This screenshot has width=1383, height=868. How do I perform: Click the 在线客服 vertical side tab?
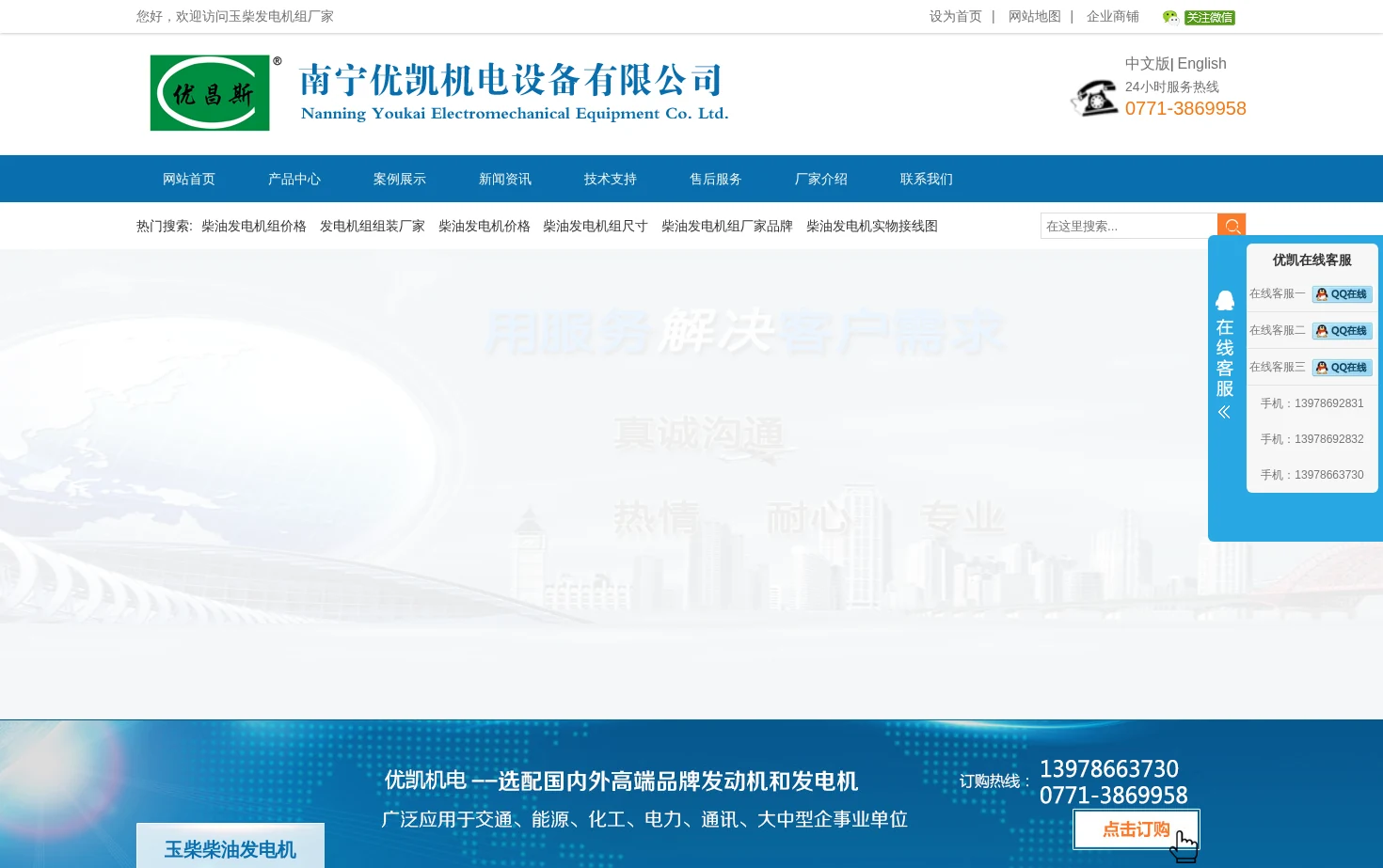pos(1225,357)
